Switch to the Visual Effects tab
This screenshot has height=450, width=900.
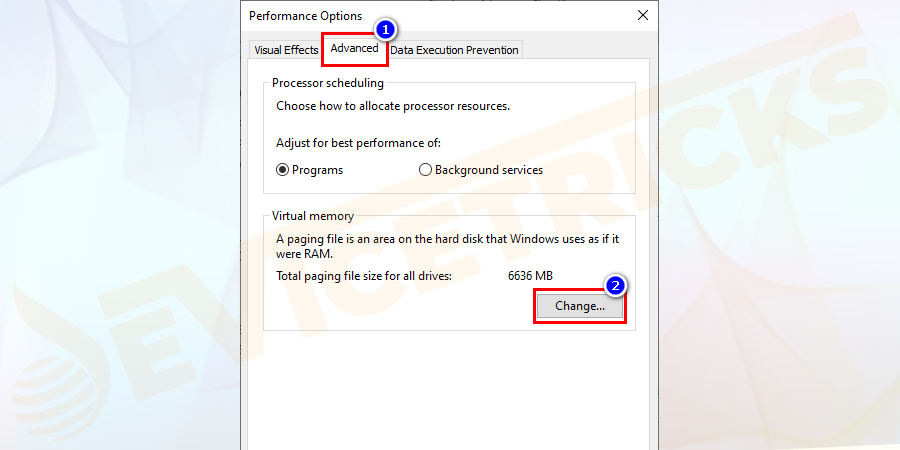[285, 50]
